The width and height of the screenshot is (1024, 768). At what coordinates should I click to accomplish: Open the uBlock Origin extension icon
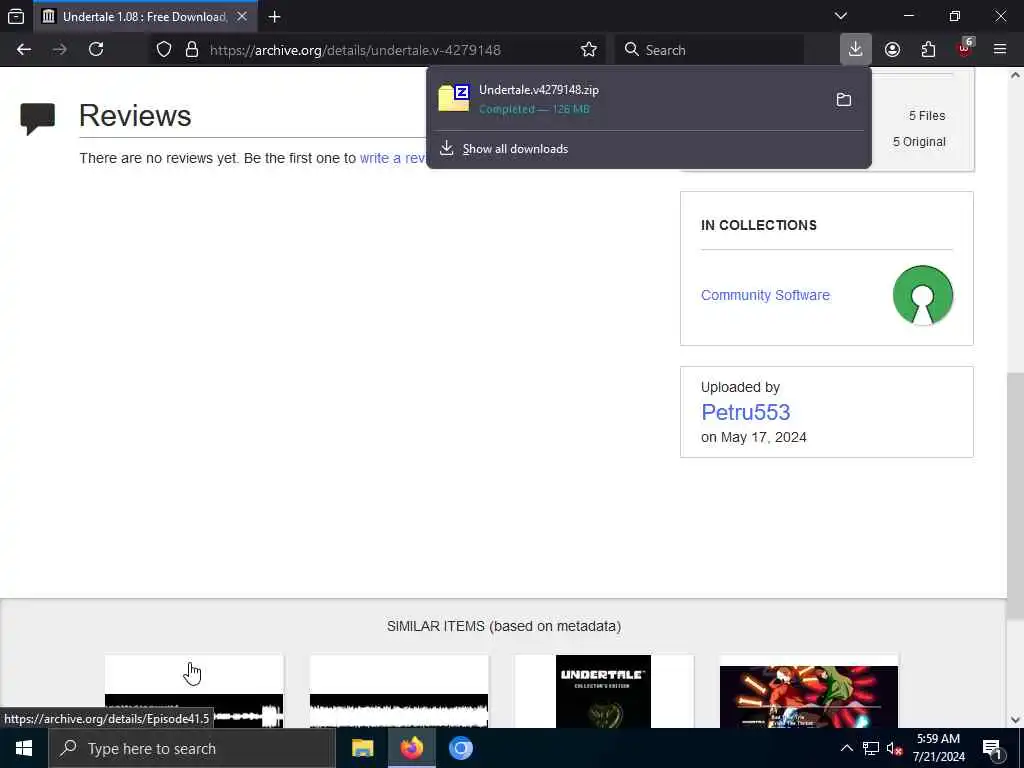[965, 48]
